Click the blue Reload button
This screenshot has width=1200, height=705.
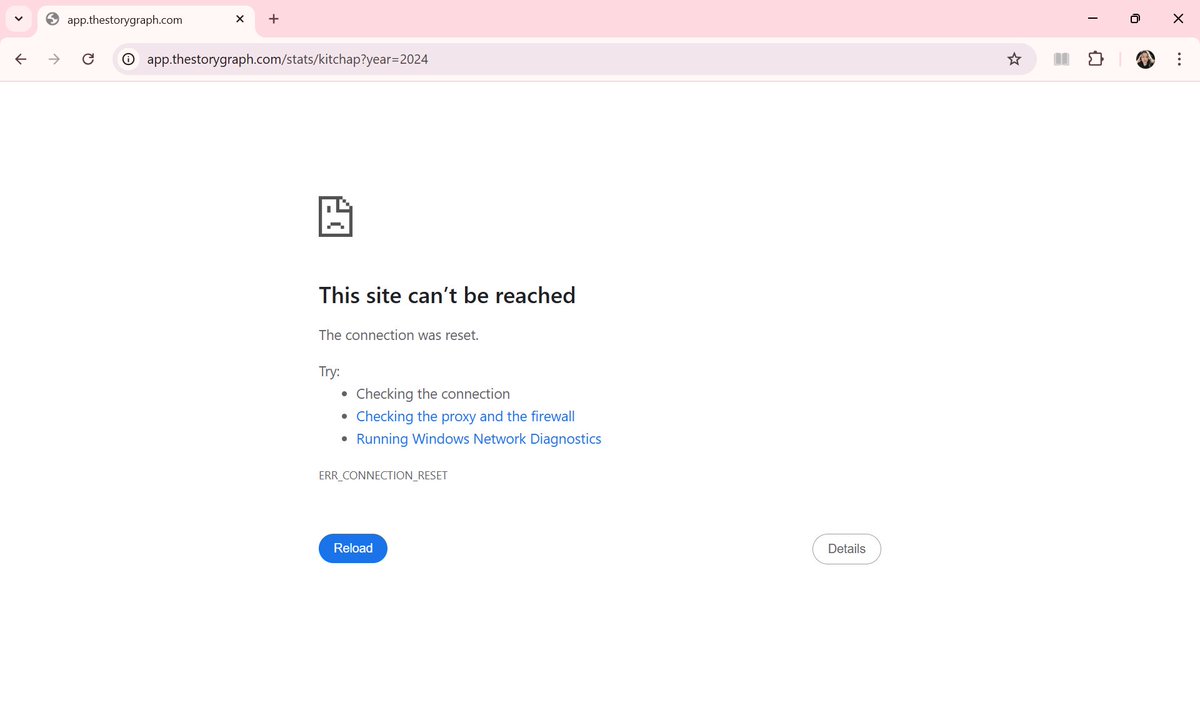click(353, 548)
